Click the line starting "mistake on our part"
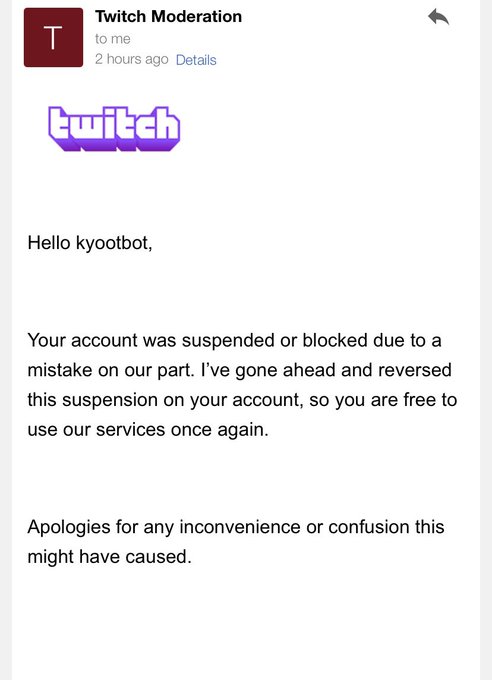The image size is (492, 680). pos(239,370)
